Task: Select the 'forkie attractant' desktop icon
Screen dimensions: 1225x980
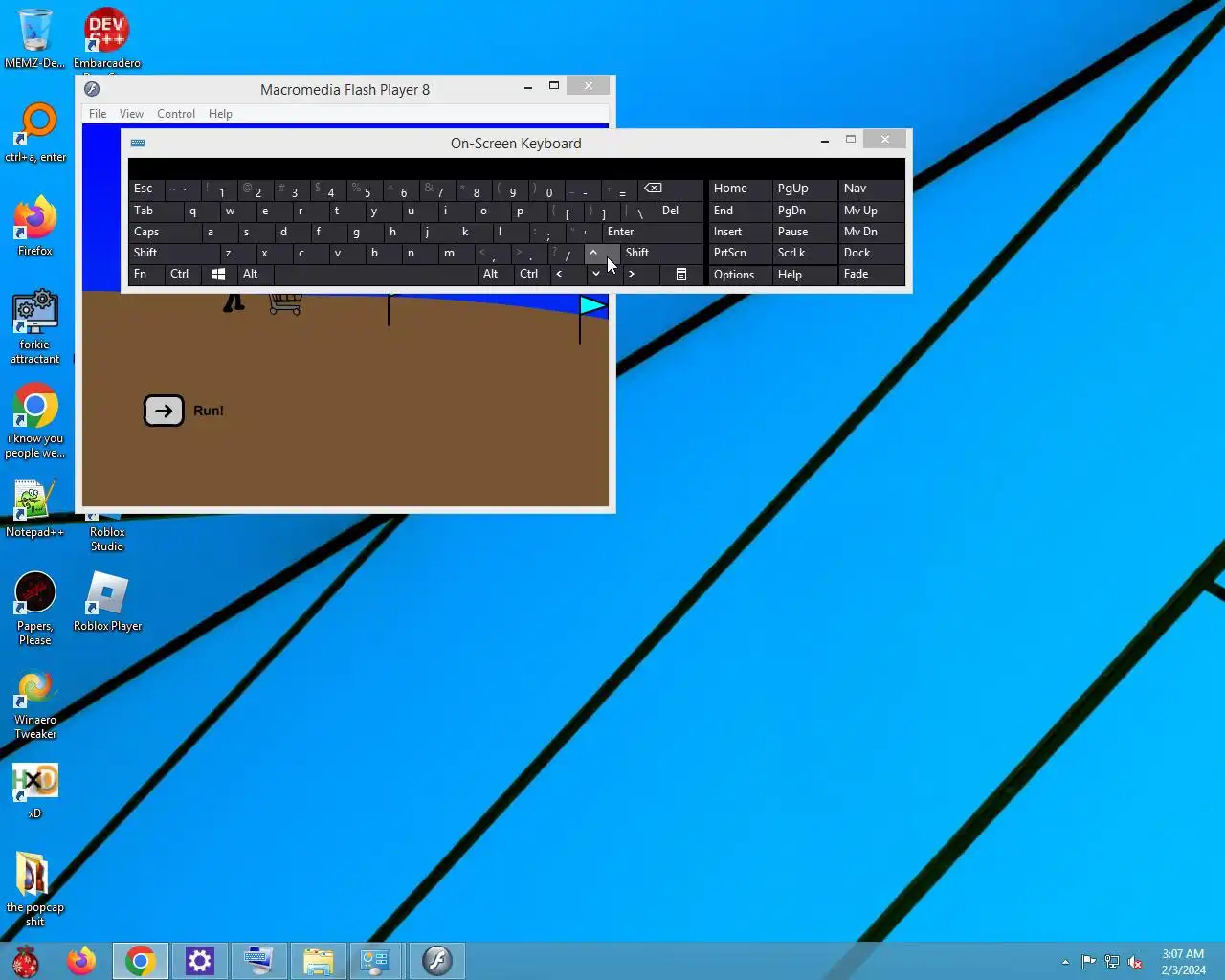Action: (x=35, y=326)
